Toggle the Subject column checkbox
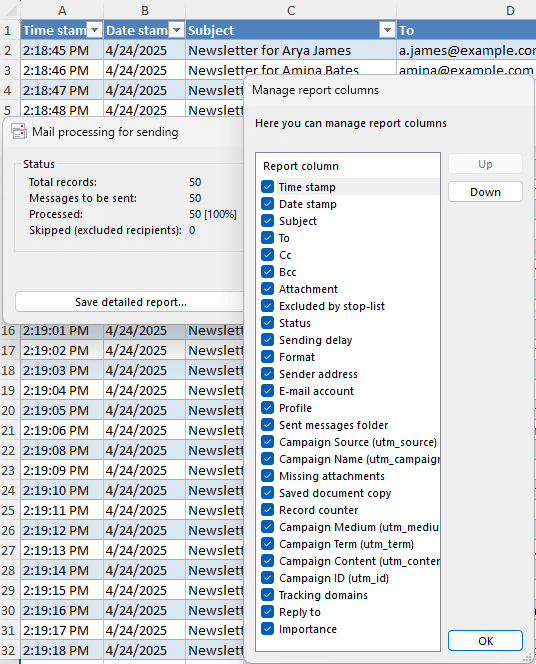Image resolution: width=536 pixels, height=664 pixels. pos(268,221)
